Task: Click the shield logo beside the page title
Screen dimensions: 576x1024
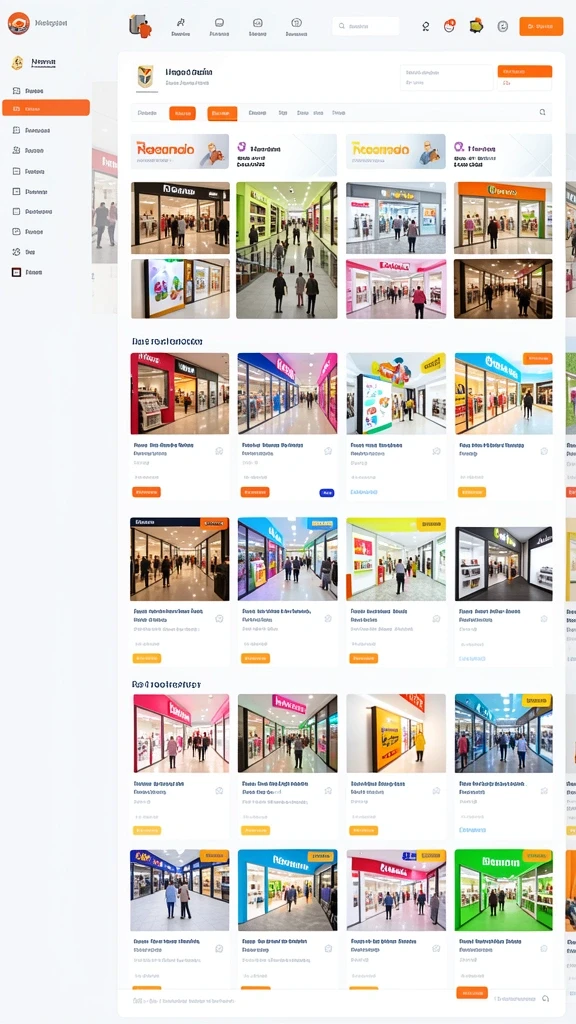Action: pyautogui.click(x=146, y=76)
